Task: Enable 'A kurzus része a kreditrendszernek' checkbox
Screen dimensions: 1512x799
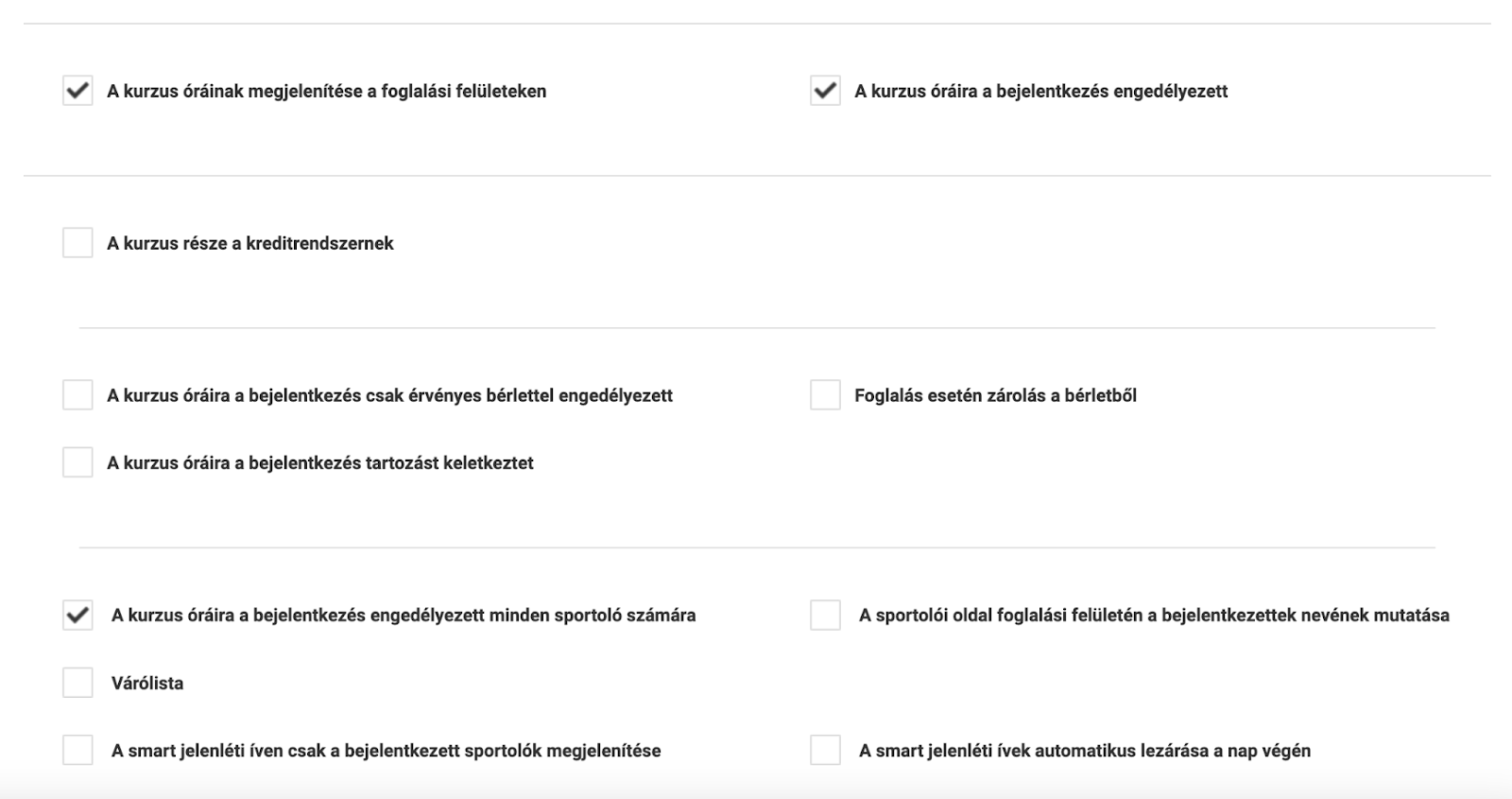Action: pos(77,243)
